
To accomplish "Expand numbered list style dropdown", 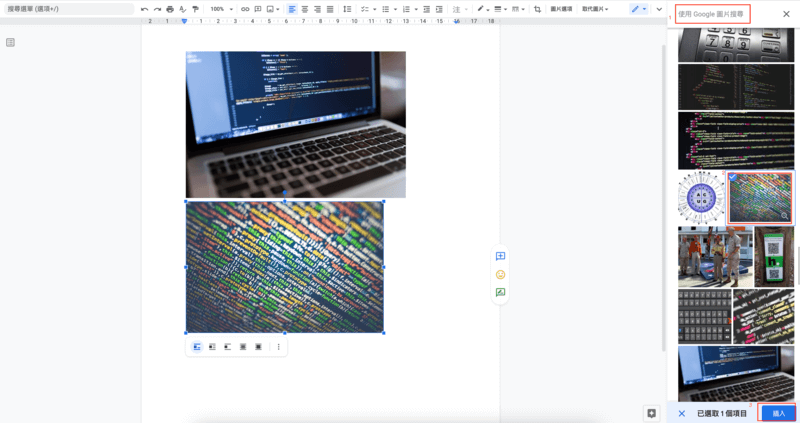I will pos(416,9).
